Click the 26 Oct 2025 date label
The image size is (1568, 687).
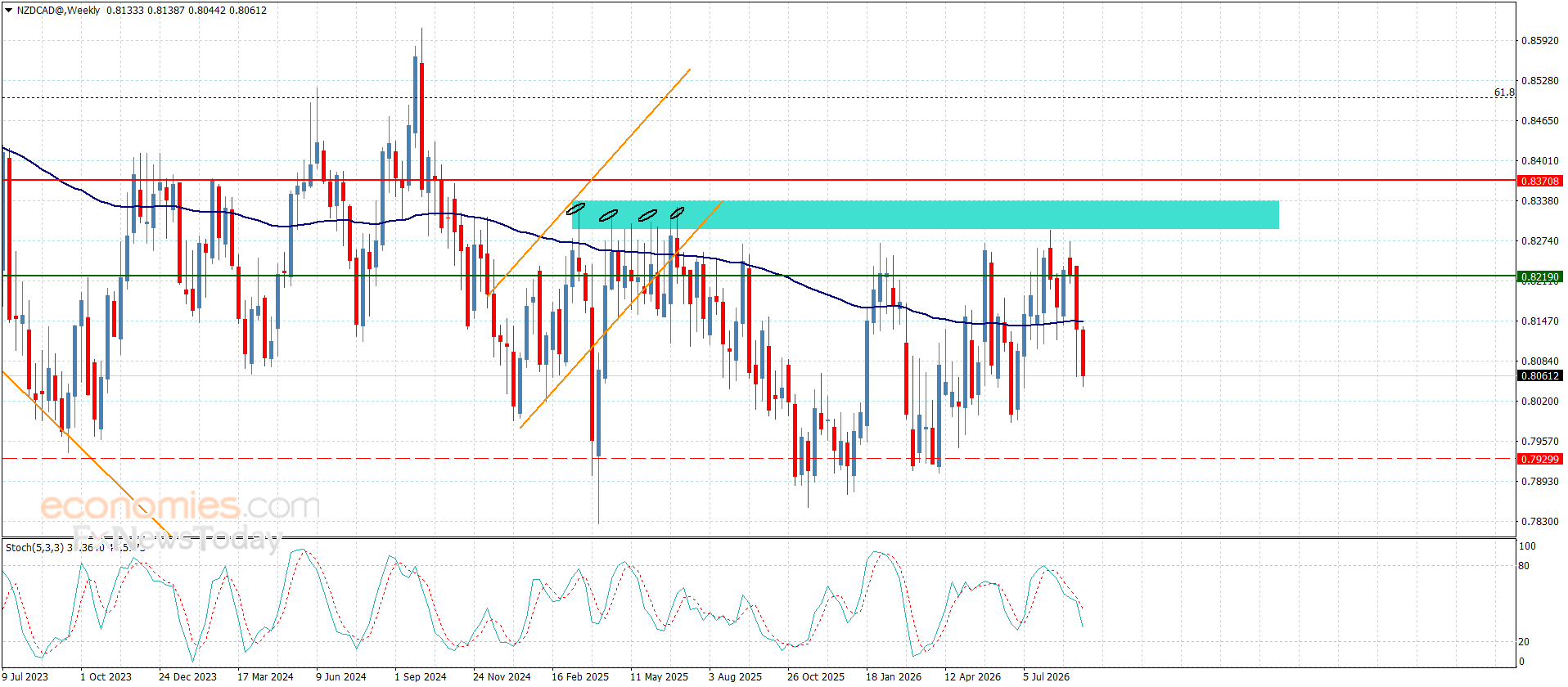click(x=816, y=676)
